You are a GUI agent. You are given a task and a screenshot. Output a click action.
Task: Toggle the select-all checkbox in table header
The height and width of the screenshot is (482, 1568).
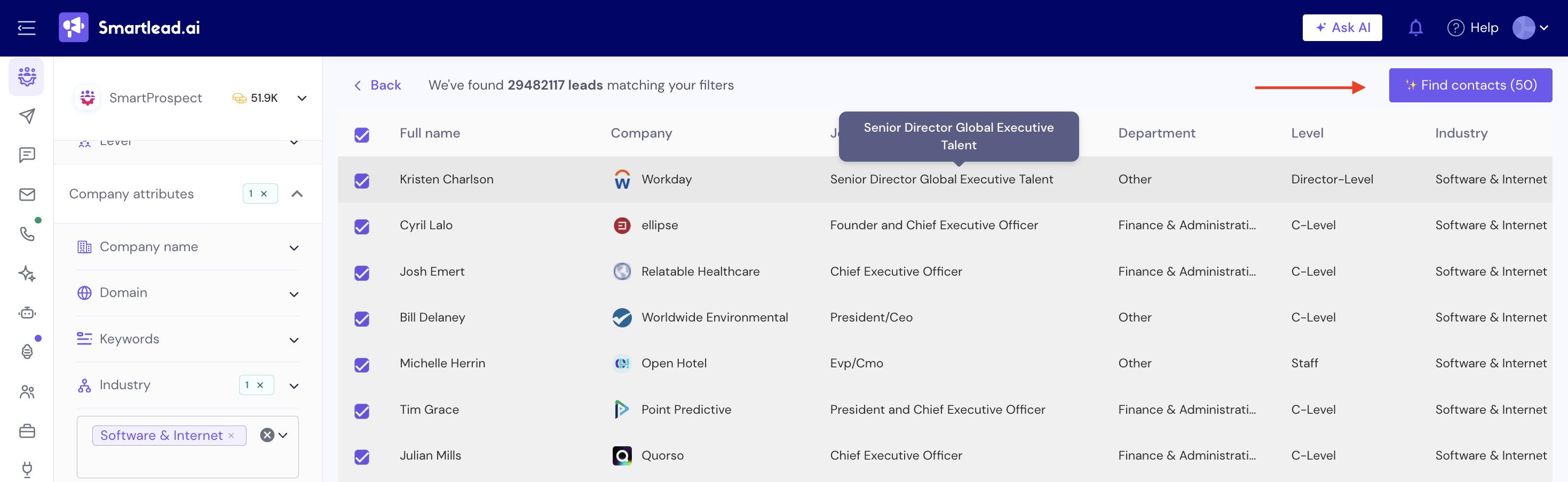(x=361, y=135)
